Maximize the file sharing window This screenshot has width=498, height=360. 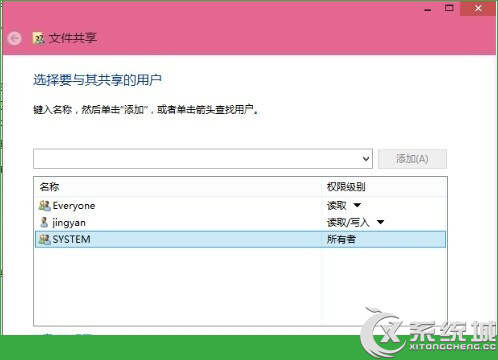(449, 8)
